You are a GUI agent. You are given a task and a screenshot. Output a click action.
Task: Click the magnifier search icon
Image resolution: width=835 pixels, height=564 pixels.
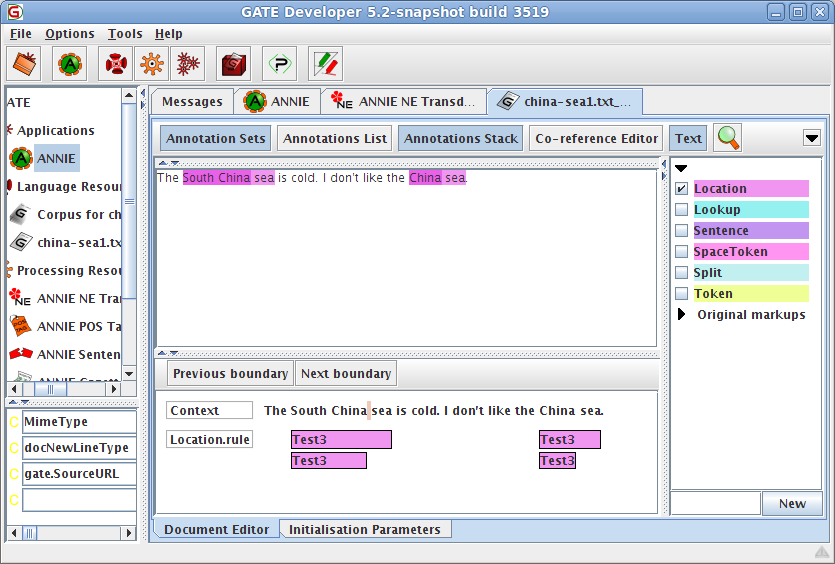[727, 138]
